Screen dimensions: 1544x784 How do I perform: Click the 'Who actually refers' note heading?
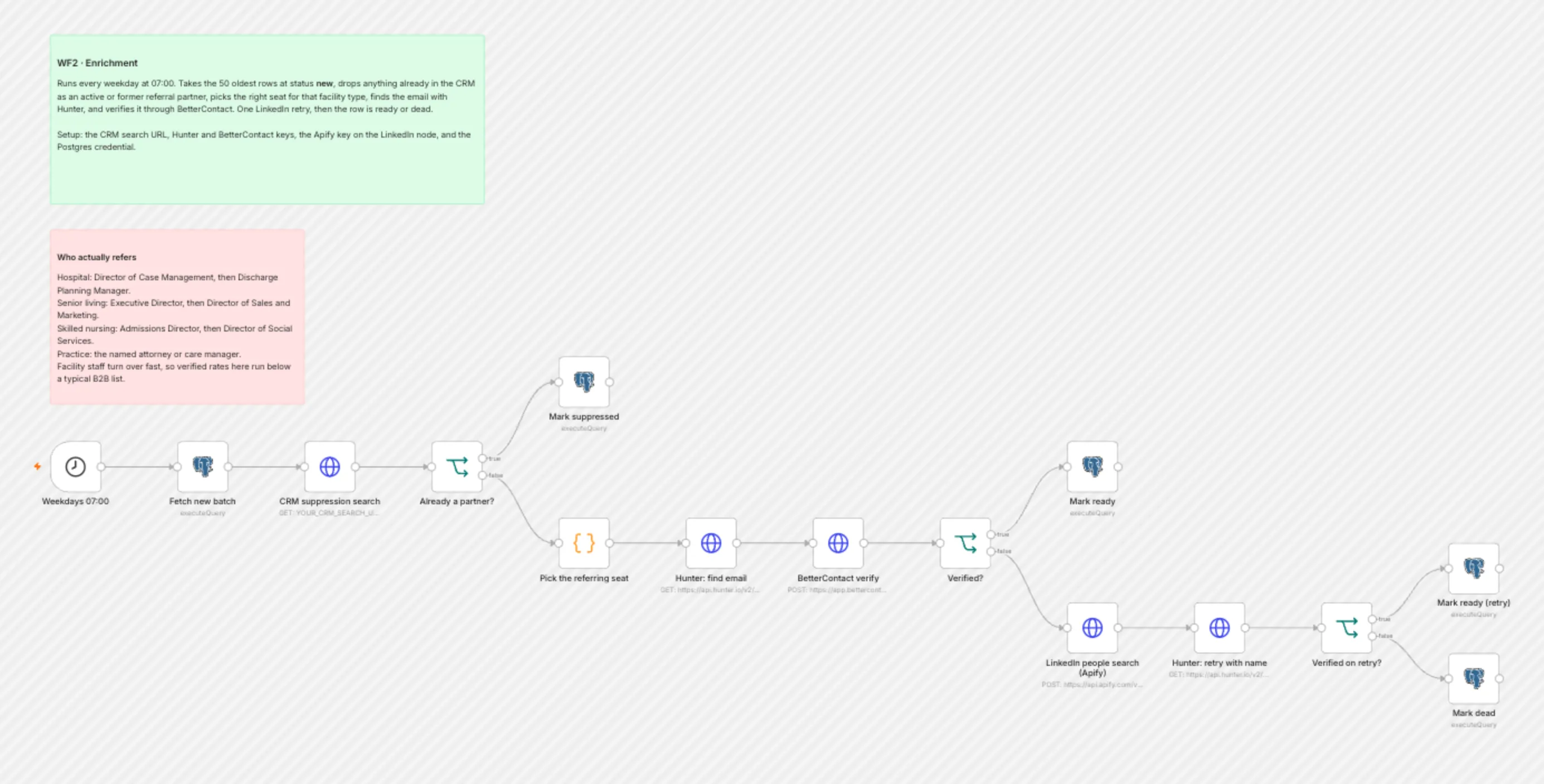pos(96,257)
